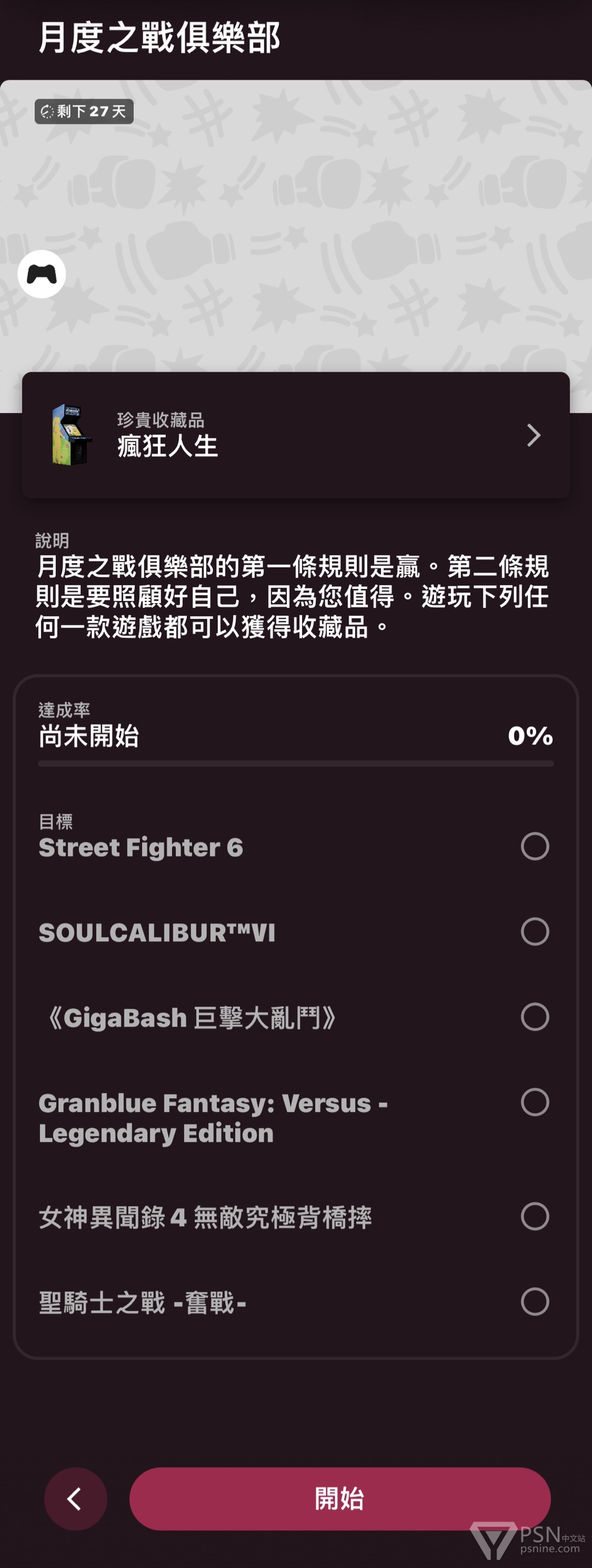This screenshot has height=1568, width=592.
Task: Tap the 剩下 27 天 remaining-days badge
Action: [x=84, y=111]
